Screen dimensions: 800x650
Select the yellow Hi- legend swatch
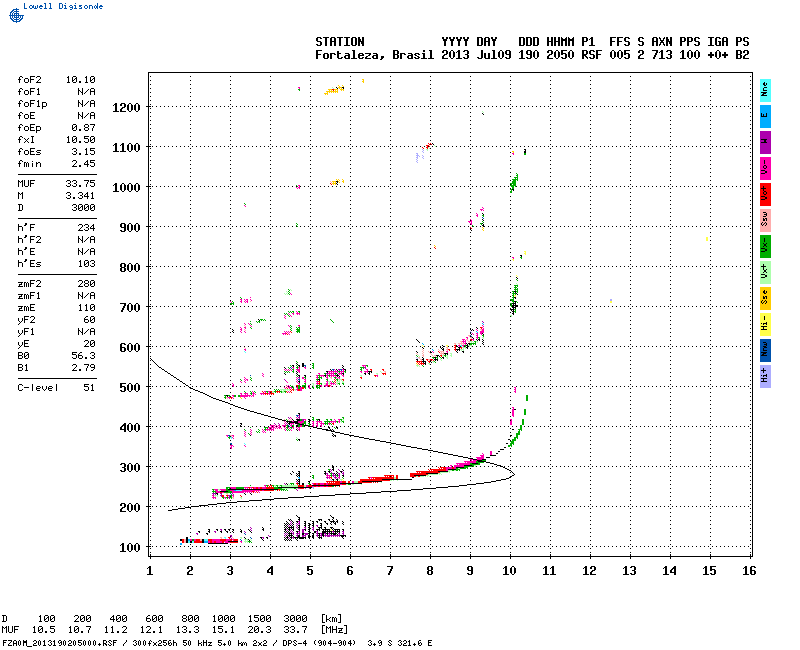pos(765,324)
